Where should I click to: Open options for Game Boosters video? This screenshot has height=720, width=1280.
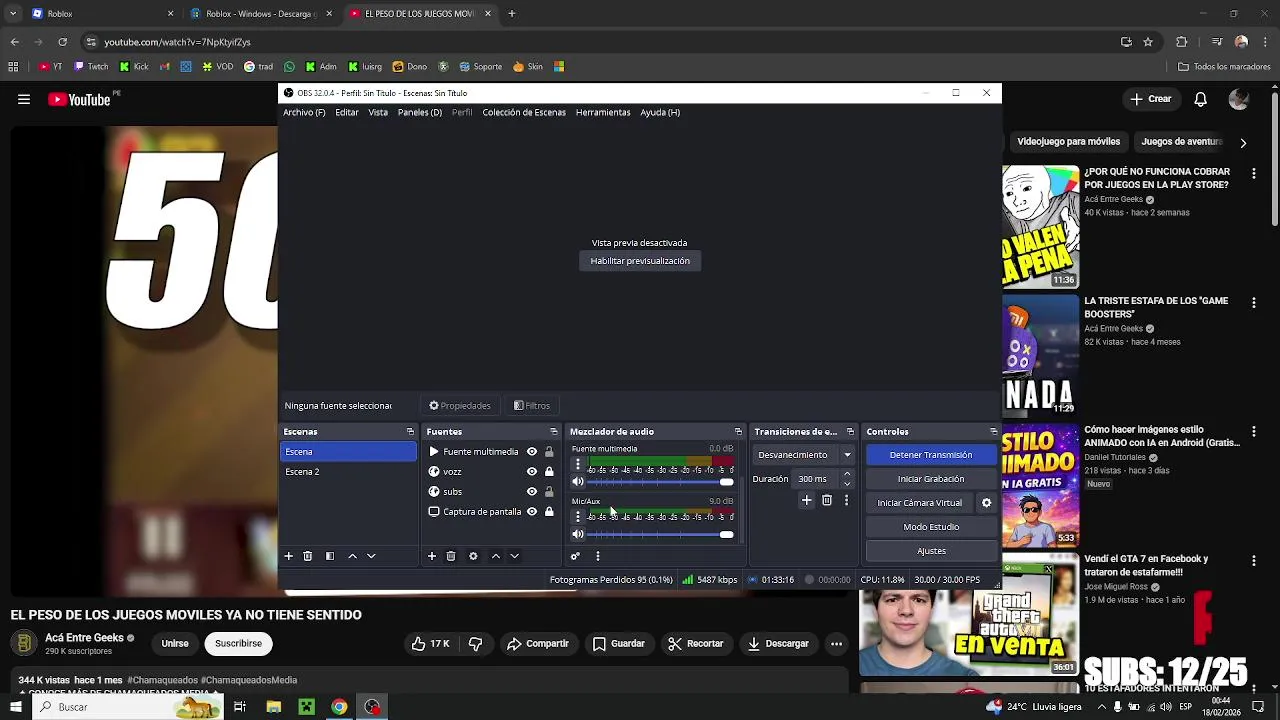1254,302
